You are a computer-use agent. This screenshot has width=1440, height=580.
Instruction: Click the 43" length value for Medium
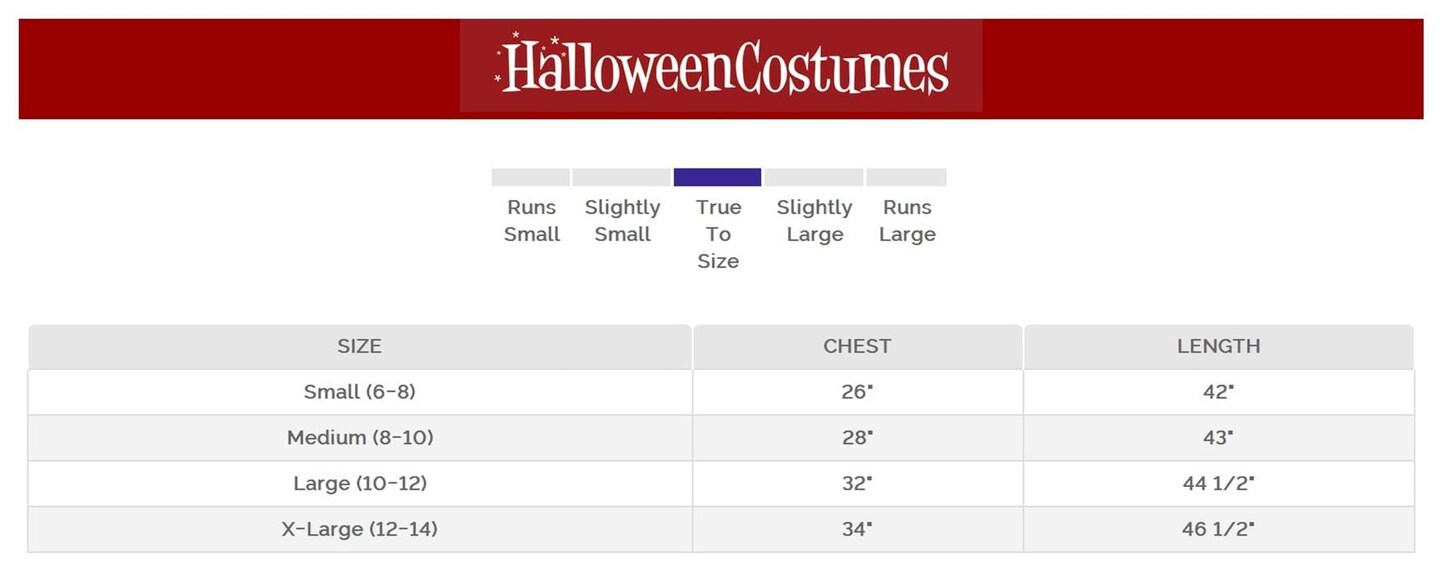(x=1218, y=438)
